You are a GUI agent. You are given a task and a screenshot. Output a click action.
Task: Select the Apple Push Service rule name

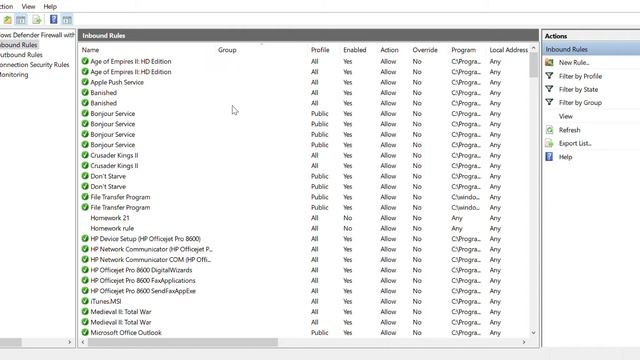(x=117, y=82)
